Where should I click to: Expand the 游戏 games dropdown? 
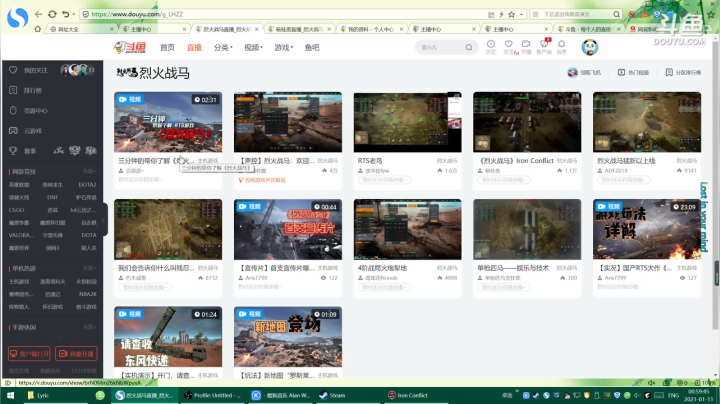point(284,47)
